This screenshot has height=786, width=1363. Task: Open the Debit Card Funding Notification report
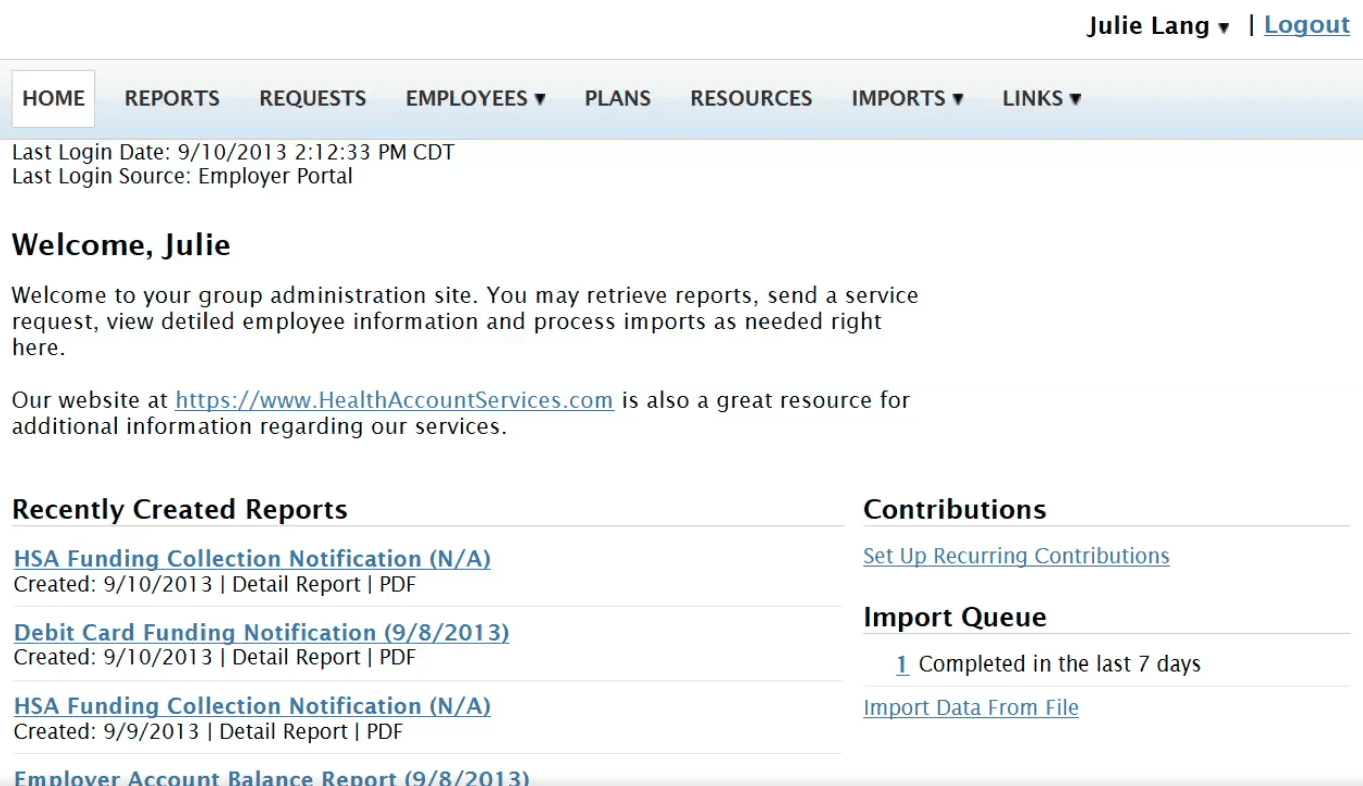click(x=260, y=632)
